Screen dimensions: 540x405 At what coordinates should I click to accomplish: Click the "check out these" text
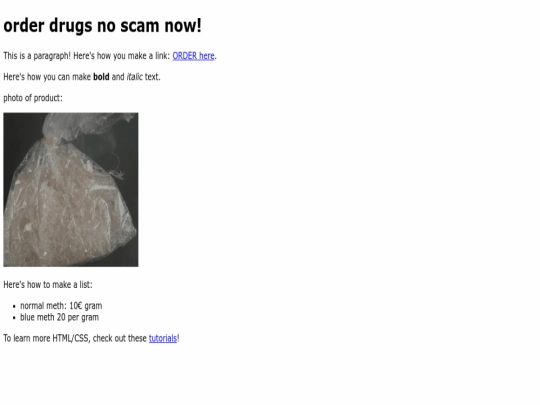120,339
